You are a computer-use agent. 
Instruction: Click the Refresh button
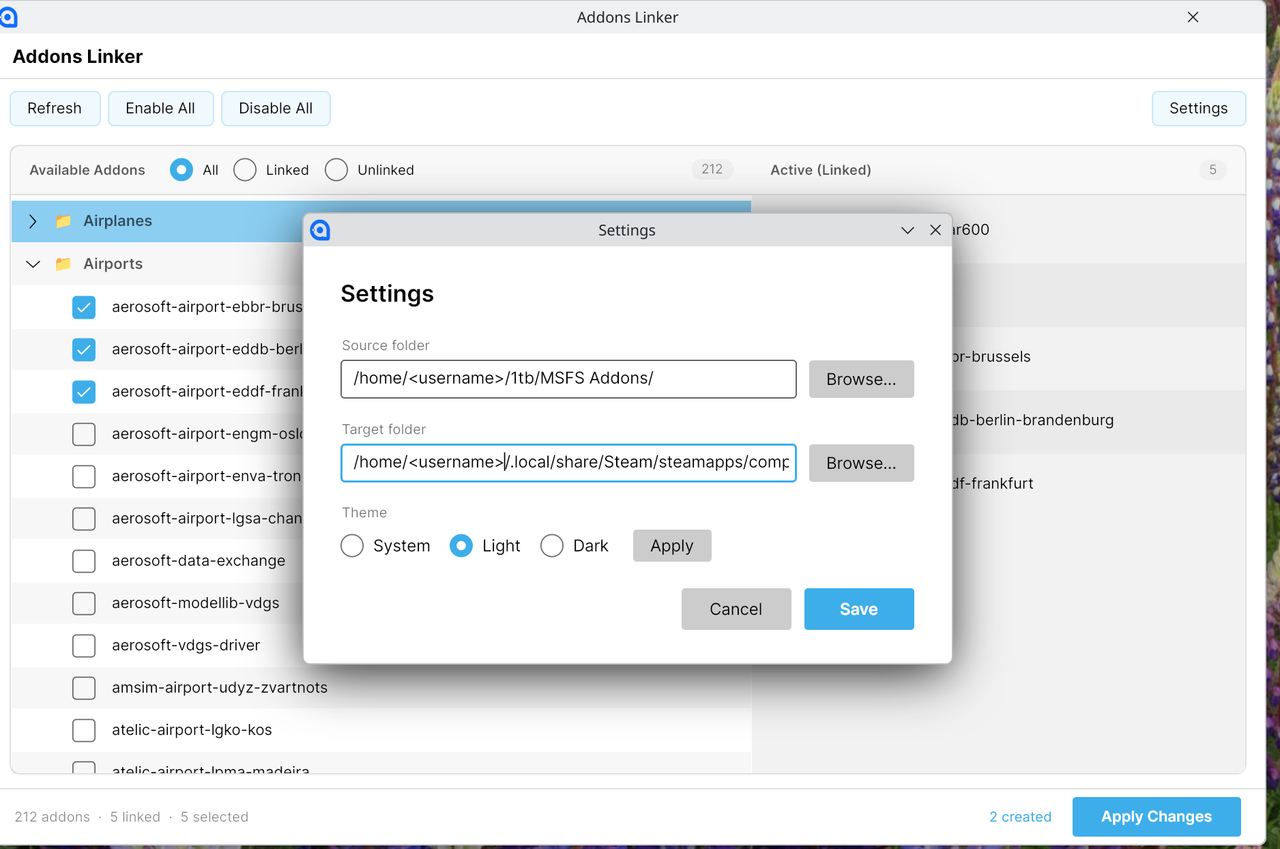coord(55,108)
